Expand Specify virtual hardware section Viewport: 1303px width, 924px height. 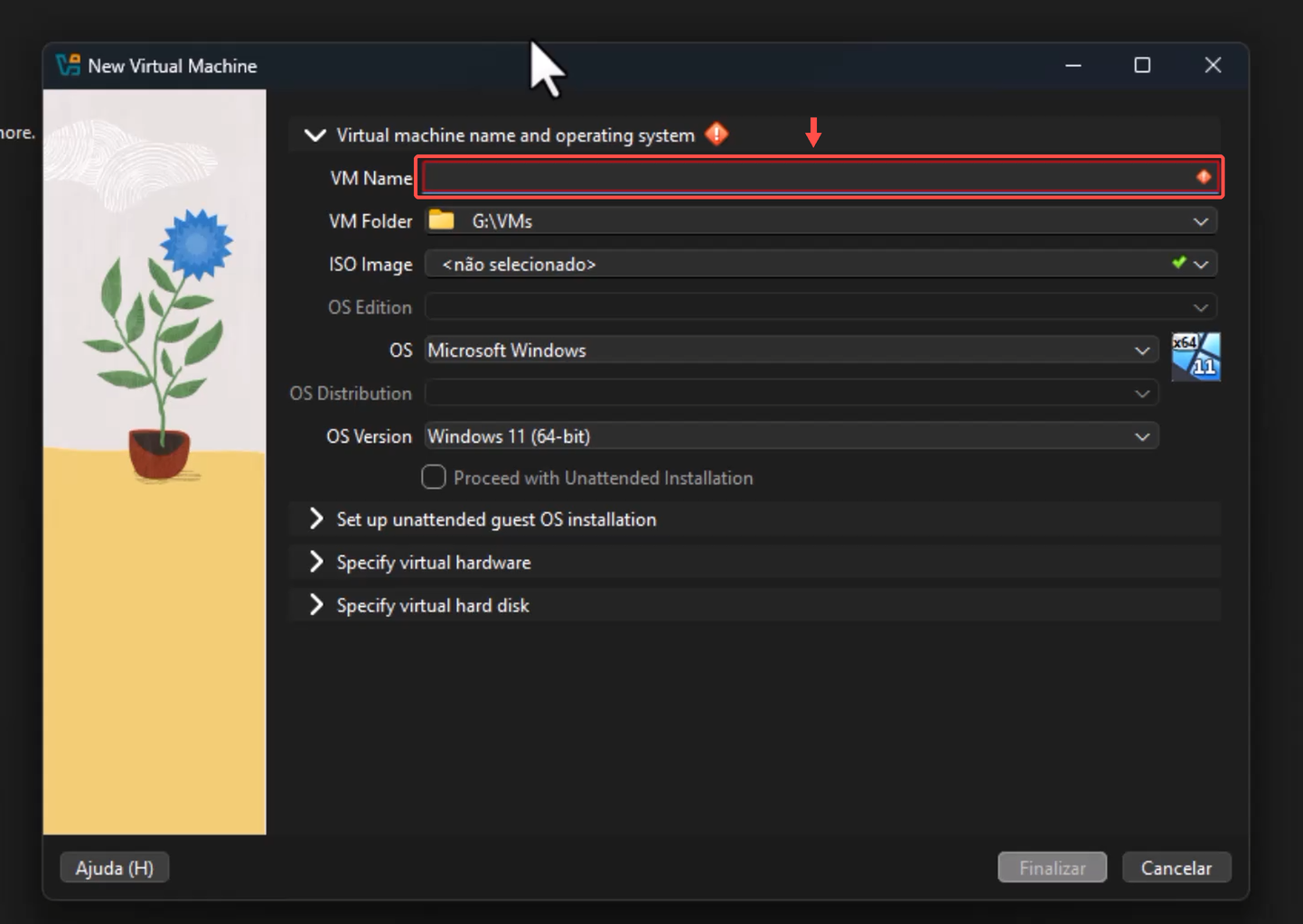315,562
